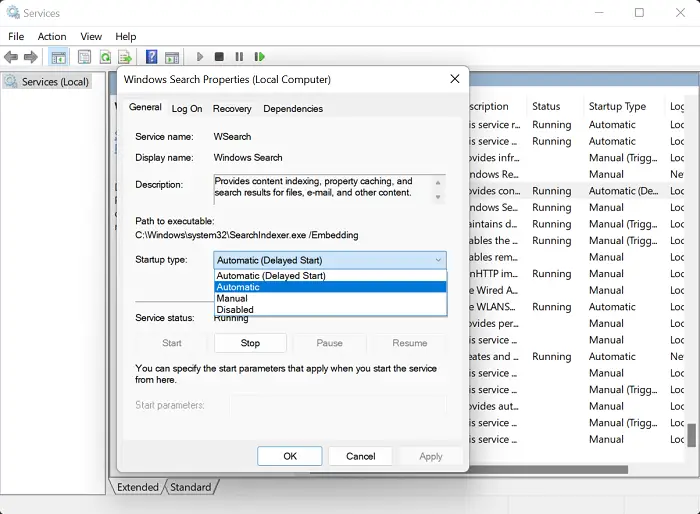Click the Back arrow toolbar icon
Viewport: 700px width, 514px height.
click(11, 57)
